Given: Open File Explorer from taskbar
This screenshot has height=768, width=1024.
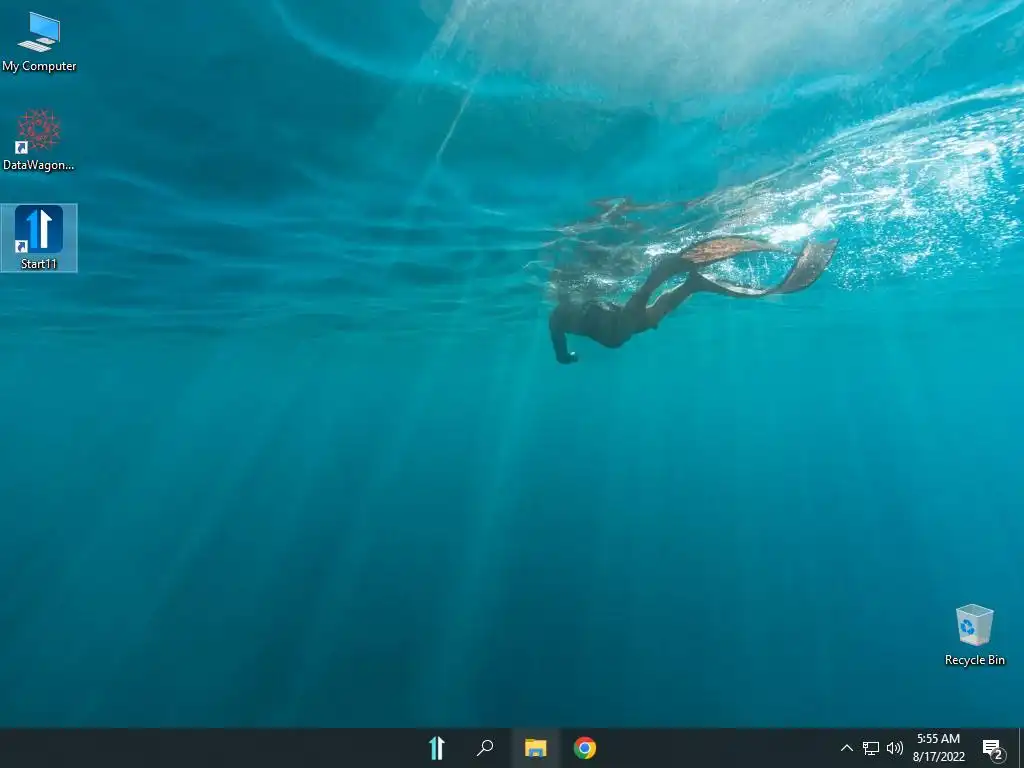Looking at the screenshot, I should [x=536, y=748].
